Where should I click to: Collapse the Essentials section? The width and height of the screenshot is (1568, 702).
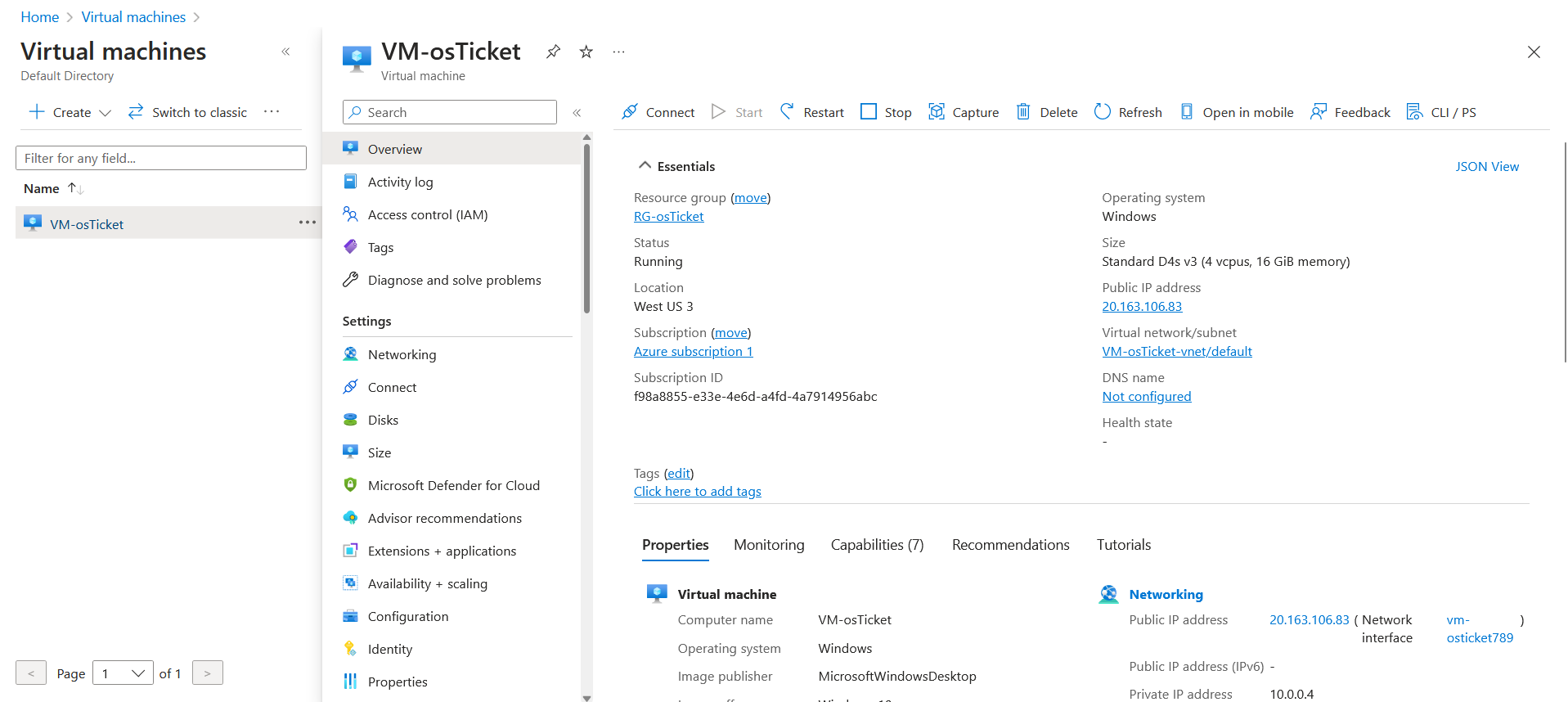645,166
